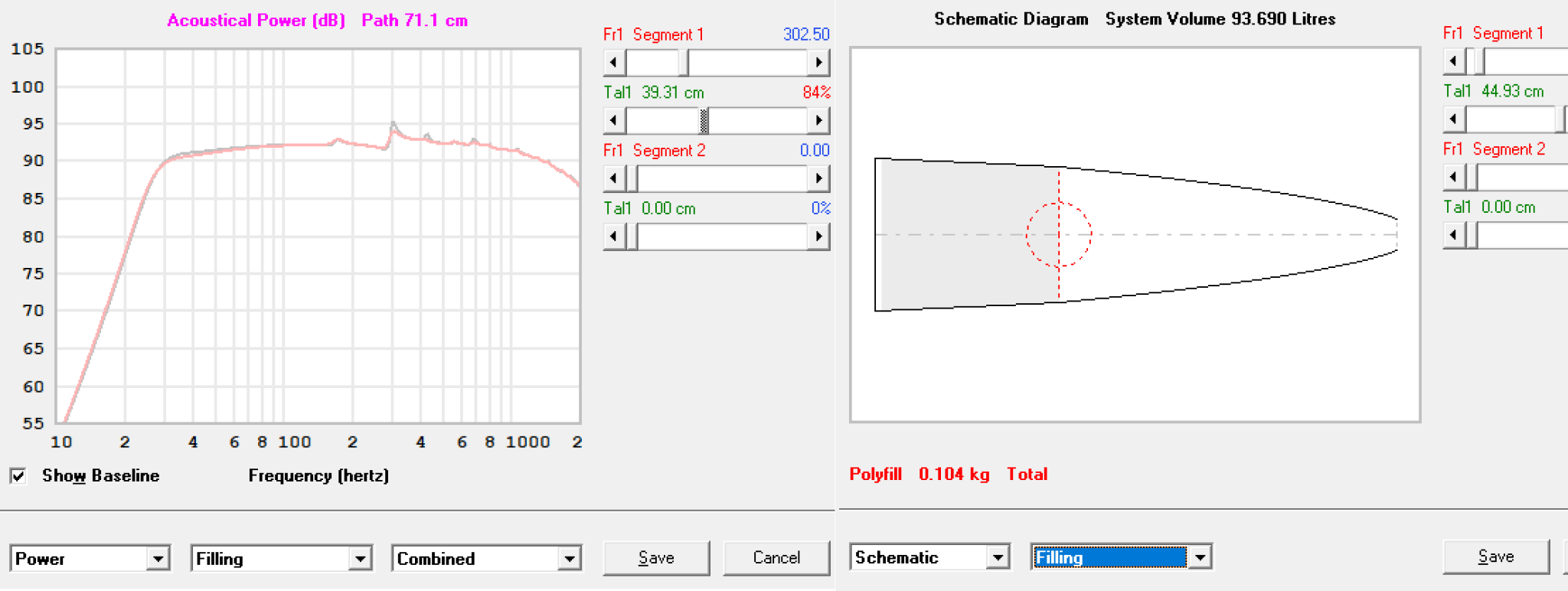Screen dimensions: 1568x591
Task: Click the 'Tal1 44.93 cm' label
Action: [x=1494, y=91]
